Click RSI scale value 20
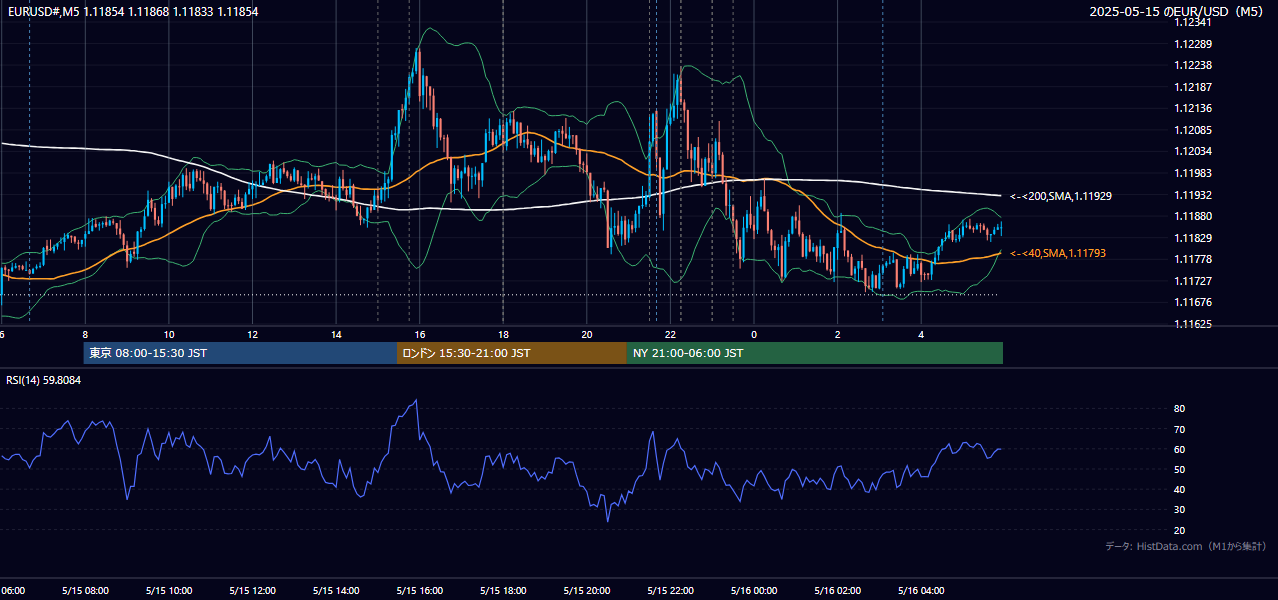Viewport: 1278px width, 600px height. click(x=1179, y=530)
